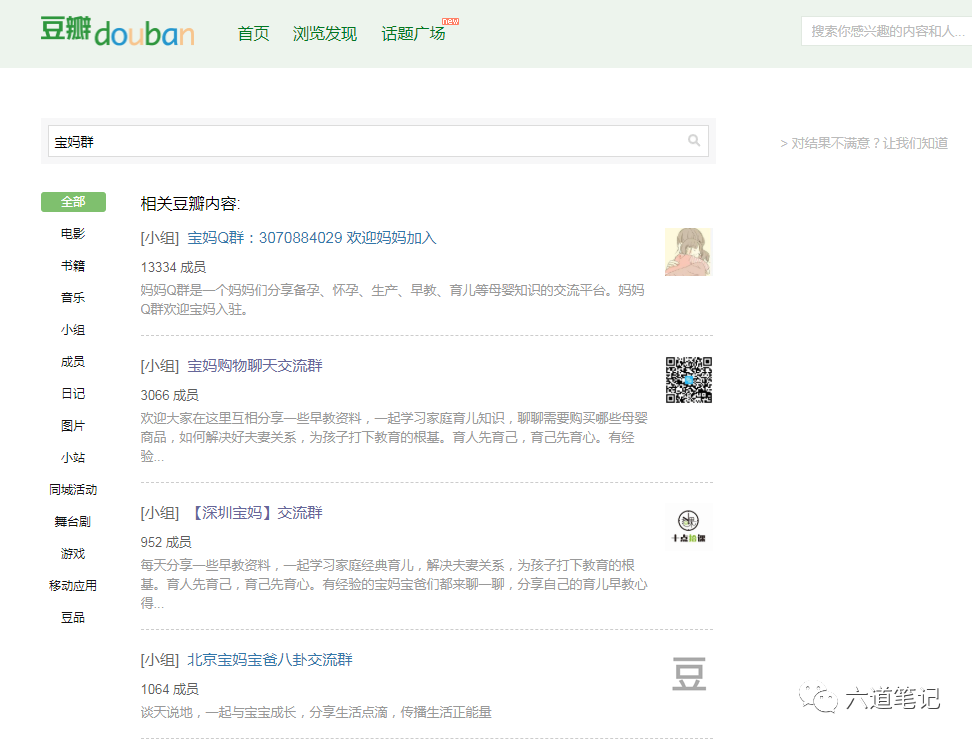Open the QR code thumbnail for 宝妈购物聊天交流群
The height and width of the screenshot is (741, 972).
click(x=689, y=380)
